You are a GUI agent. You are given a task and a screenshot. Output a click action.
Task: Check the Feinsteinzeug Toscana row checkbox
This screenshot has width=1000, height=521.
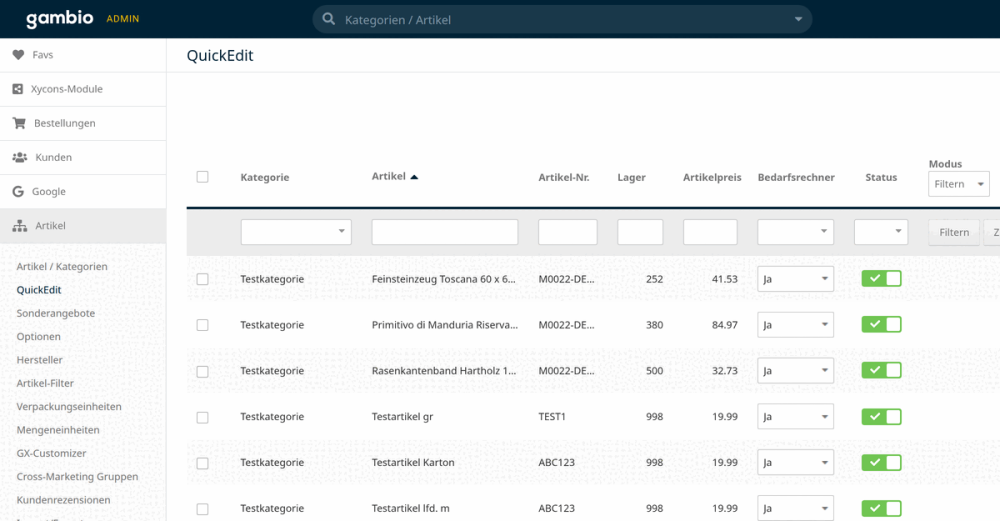tap(202, 279)
